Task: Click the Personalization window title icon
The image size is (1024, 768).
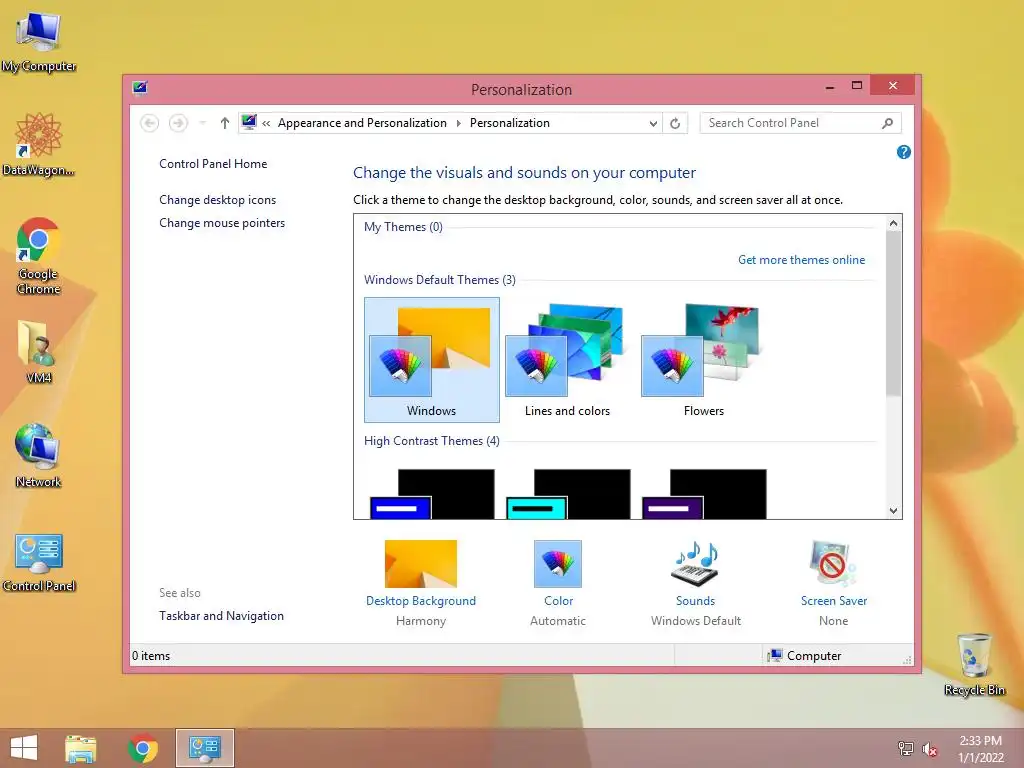Action: (140, 88)
